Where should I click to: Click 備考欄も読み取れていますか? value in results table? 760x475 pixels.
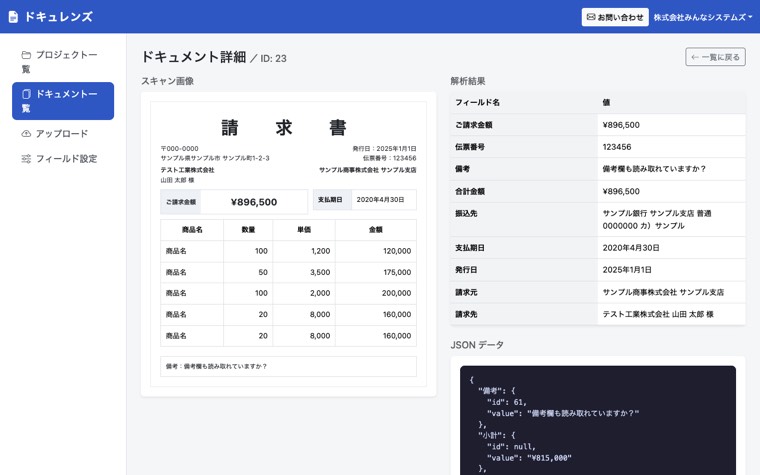pos(654,169)
